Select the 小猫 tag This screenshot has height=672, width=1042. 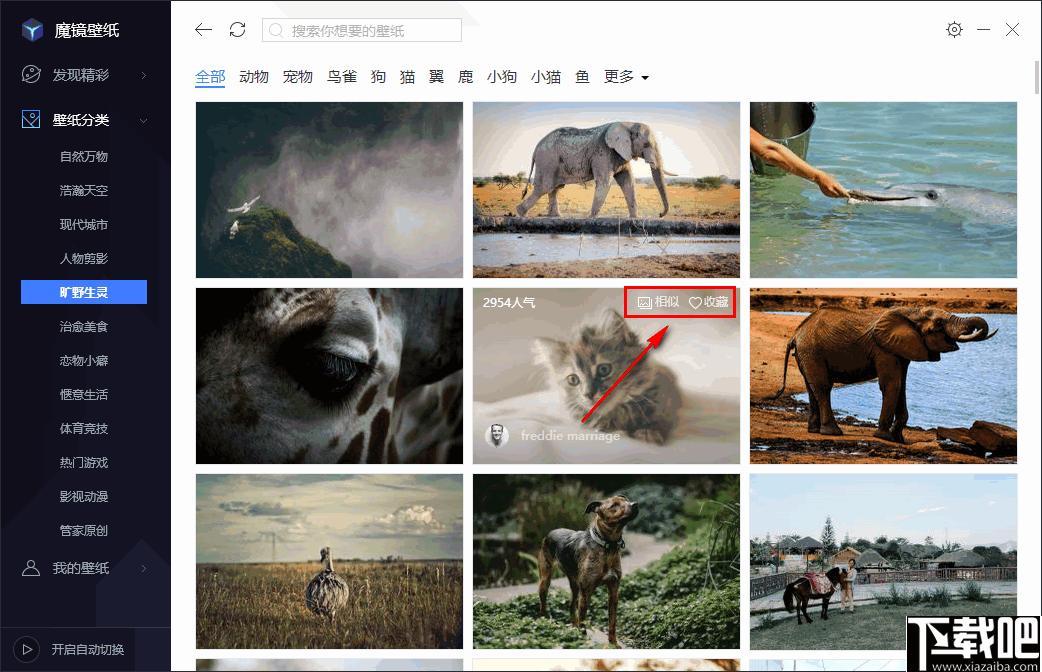coord(546,77)
